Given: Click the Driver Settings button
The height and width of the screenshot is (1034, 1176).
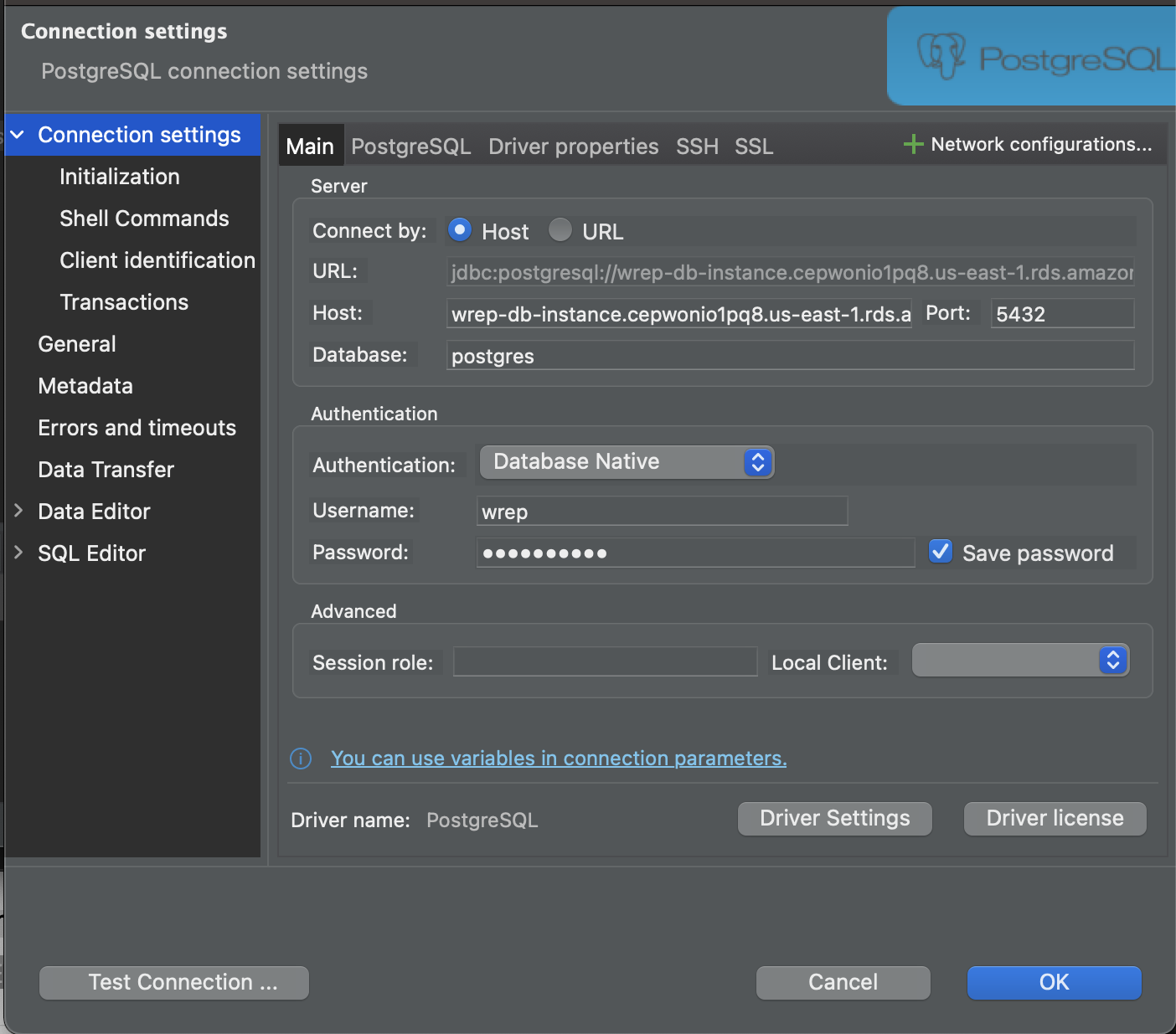Looking at the screenshot, I should click(834, 818).
